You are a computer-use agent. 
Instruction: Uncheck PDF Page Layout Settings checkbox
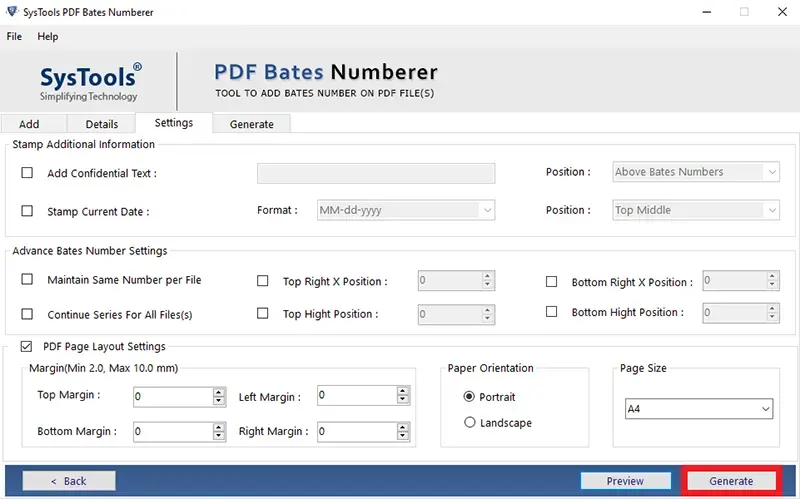click(26, 346)
